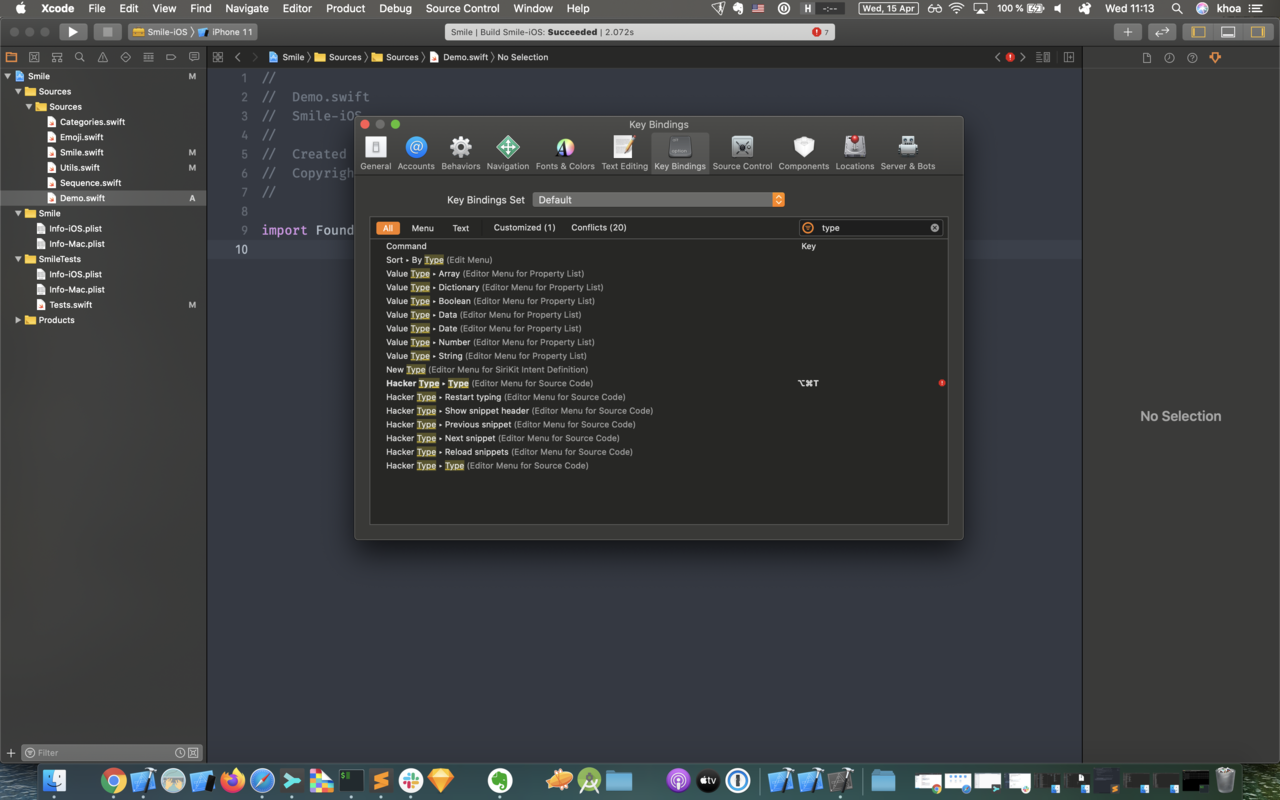Switch to the Conflicts (20) tab
Viewport: 1280px width, 800px height.
coord(598,227)
